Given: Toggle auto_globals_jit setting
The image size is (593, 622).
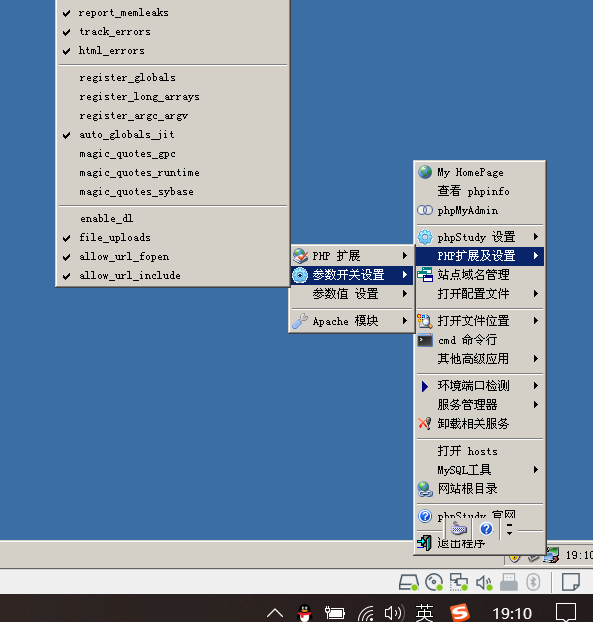Looking at the screenshot, I should 172,135.
